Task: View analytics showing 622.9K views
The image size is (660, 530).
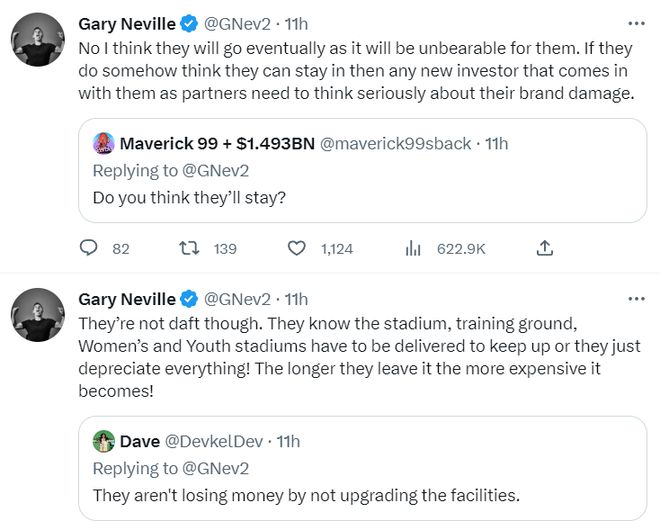Action: click(x=411, y=248)
